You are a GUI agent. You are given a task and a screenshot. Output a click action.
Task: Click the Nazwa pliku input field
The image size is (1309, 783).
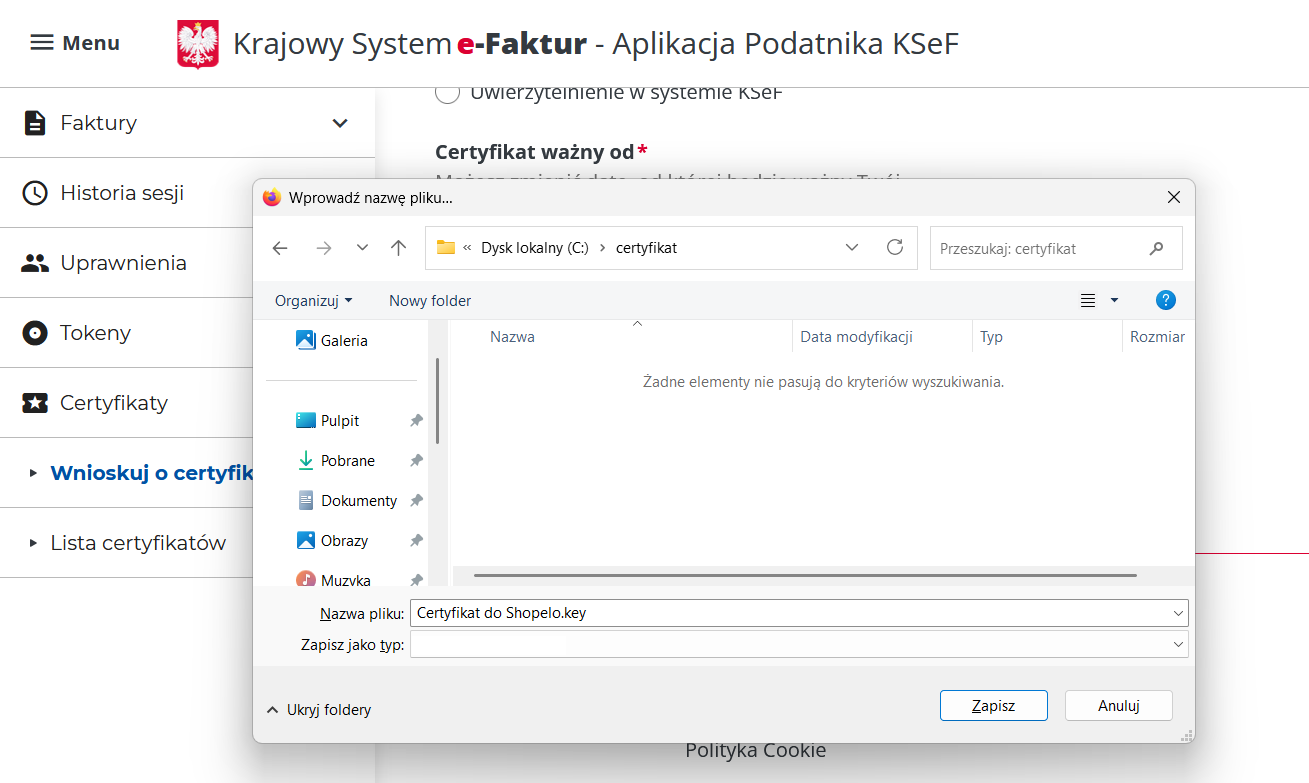pos(790,613)
